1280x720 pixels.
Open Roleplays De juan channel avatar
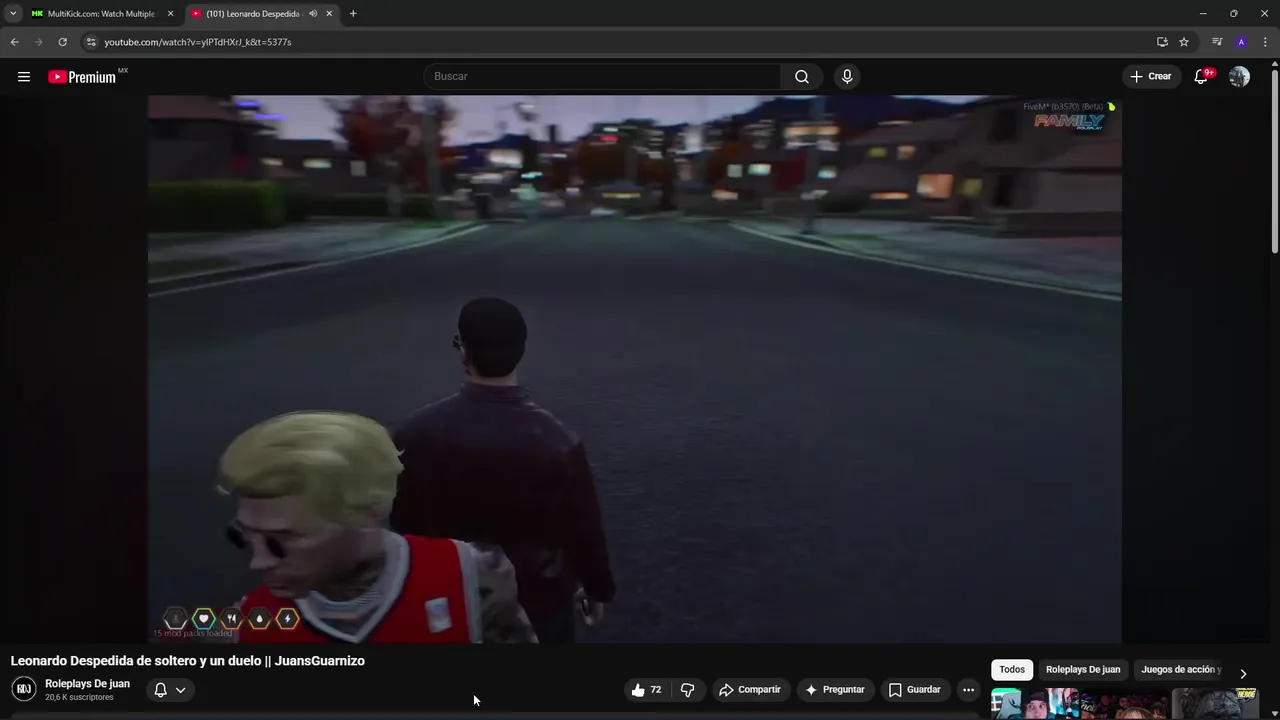(23, 689)
